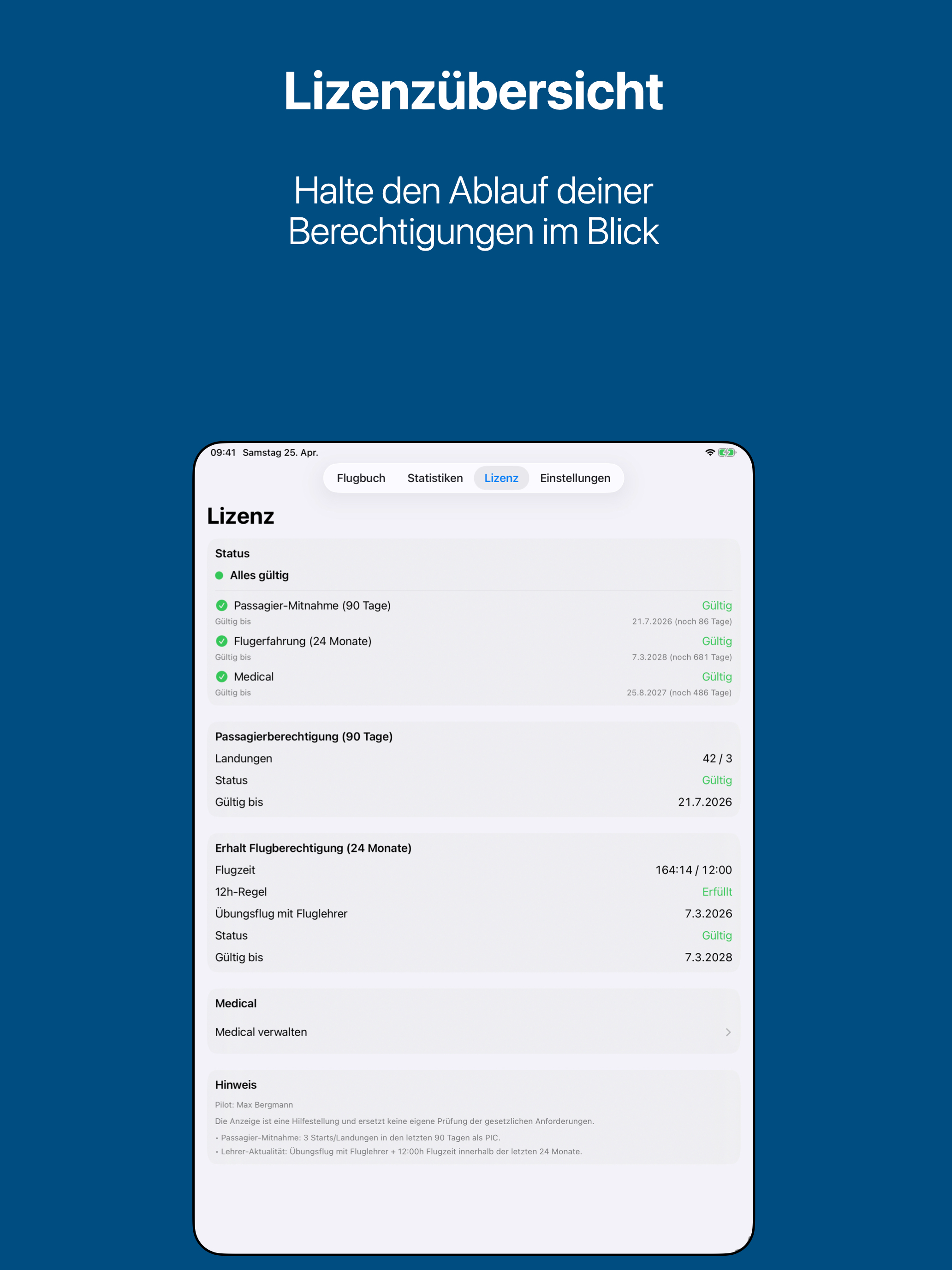This screenshot has width=952, height=1270.
Task: Tap the Übungsflug mit Fluglehrer label
Action: click(281, 913)
